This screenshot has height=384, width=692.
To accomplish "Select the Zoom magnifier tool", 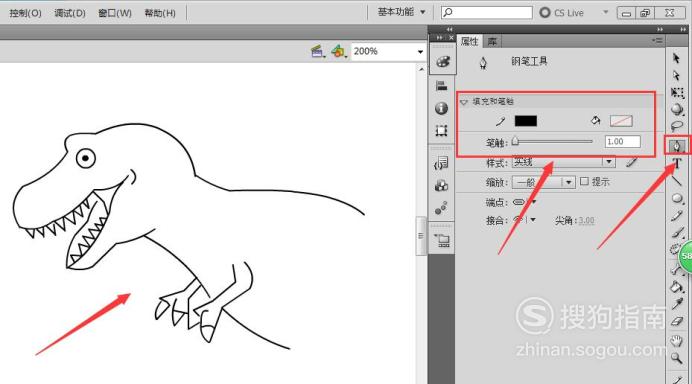I will pyautogui.click(x=676, y=358).
